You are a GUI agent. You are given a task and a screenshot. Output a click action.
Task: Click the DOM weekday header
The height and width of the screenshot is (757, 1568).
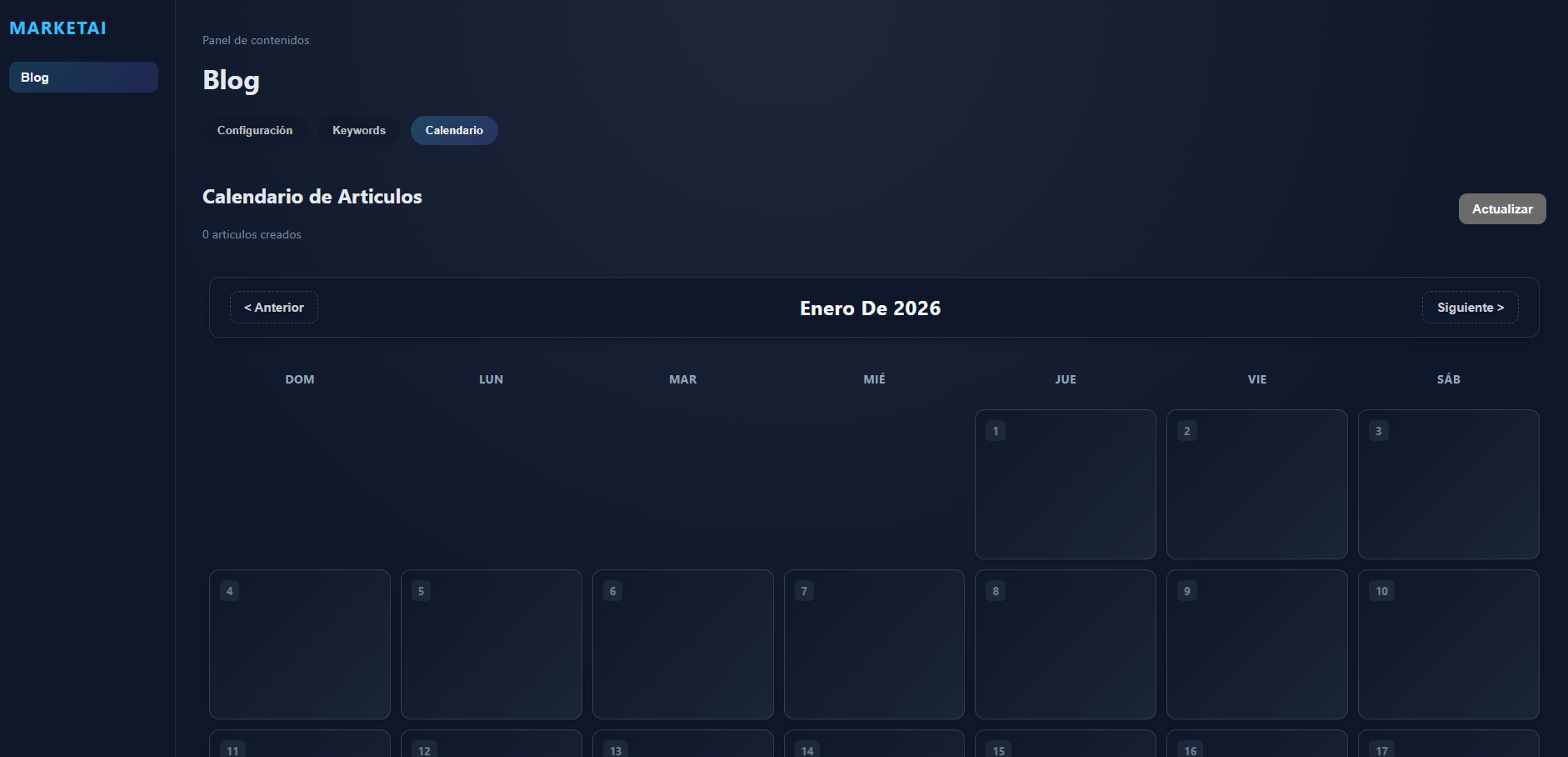pyautogui.click(x=300, y=379)
